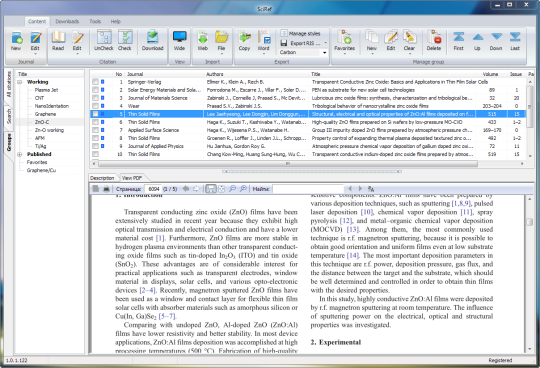Tick checkbox of row 8 Thin Solid Films
Viewport: 540px width, 368px height.
click(x=95, y=138)
